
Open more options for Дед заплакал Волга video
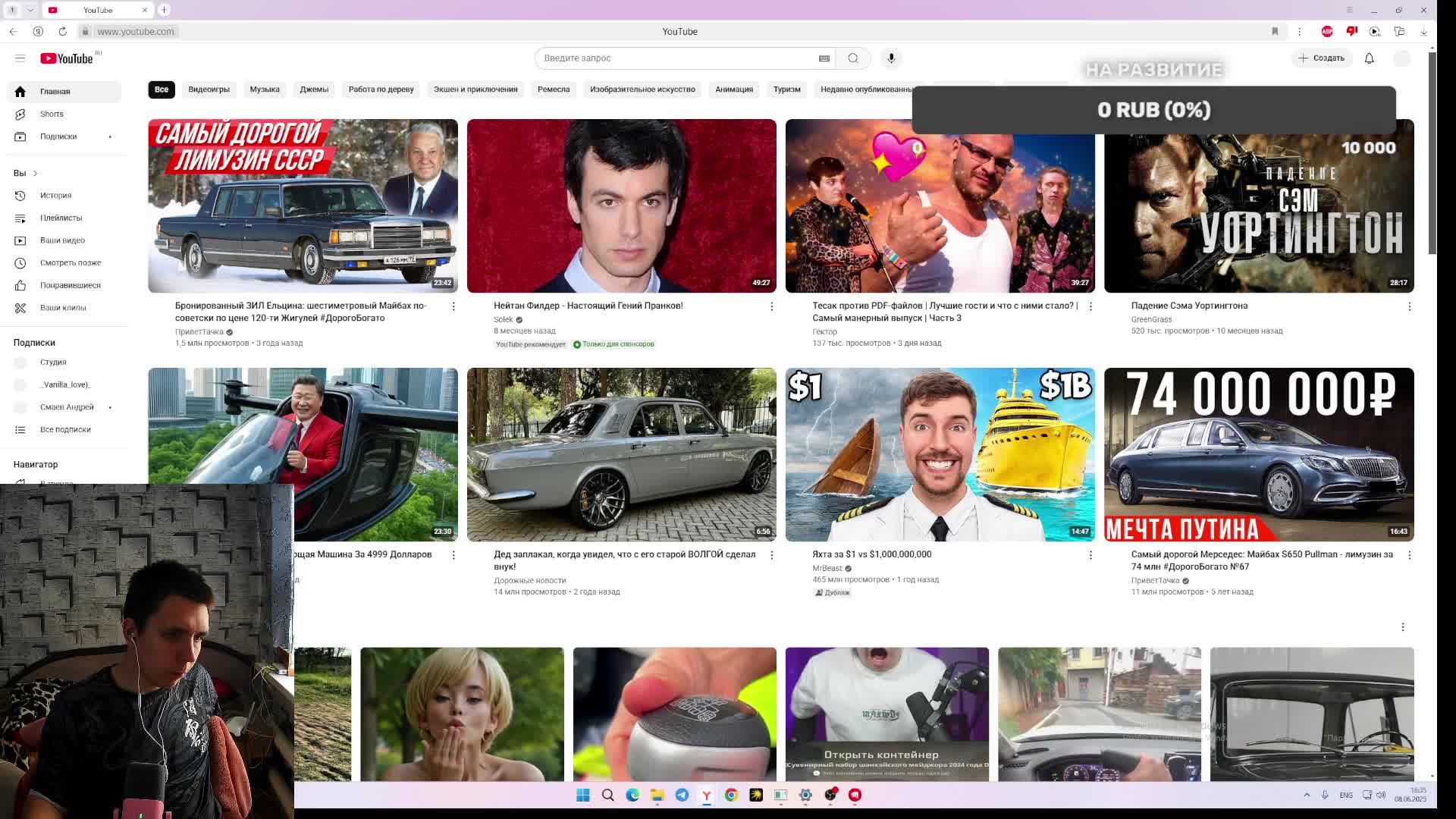click(x=772, y=555)
